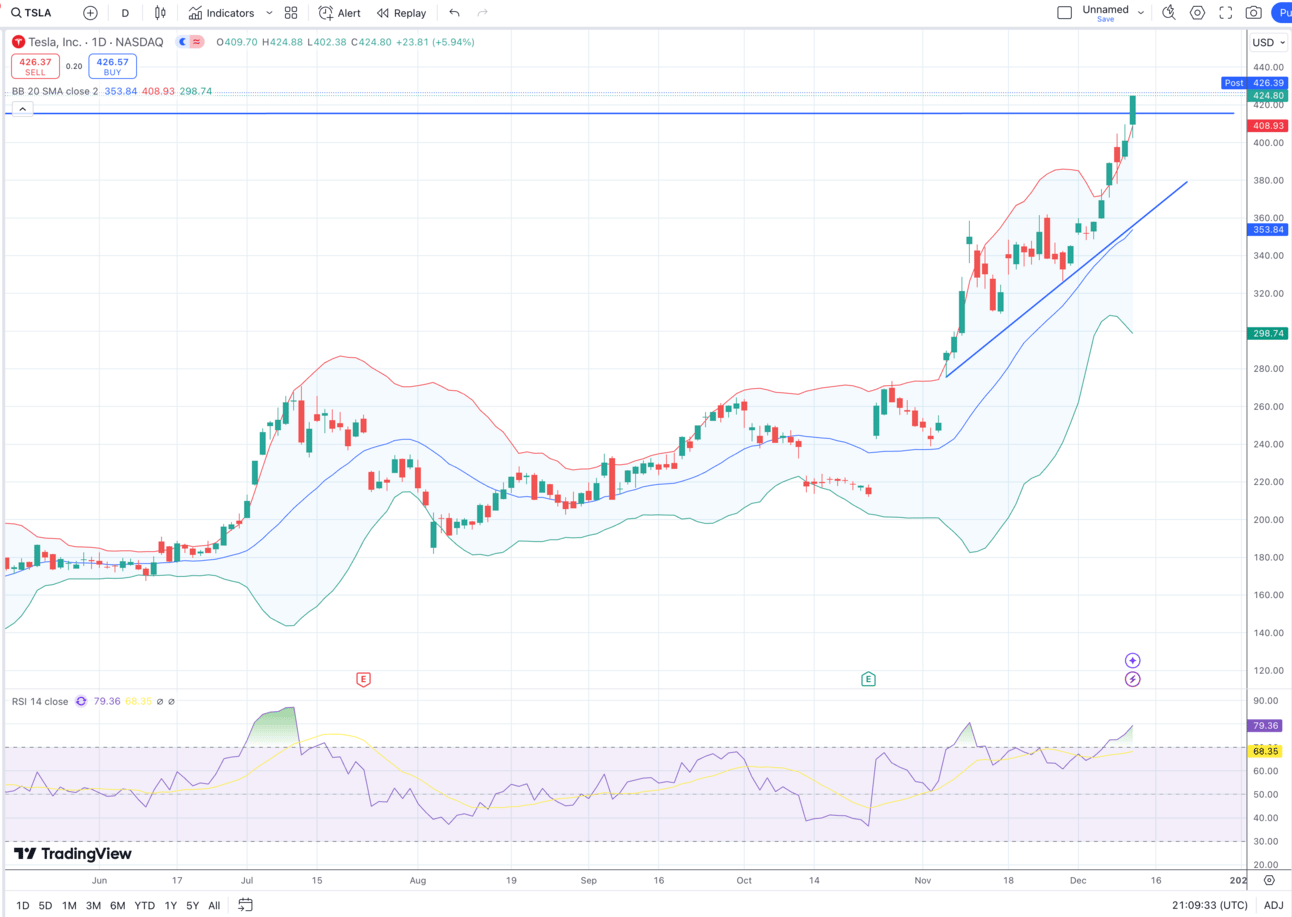Select the 1D date range
Screen dimensions: 1292x917
point(22,906)
